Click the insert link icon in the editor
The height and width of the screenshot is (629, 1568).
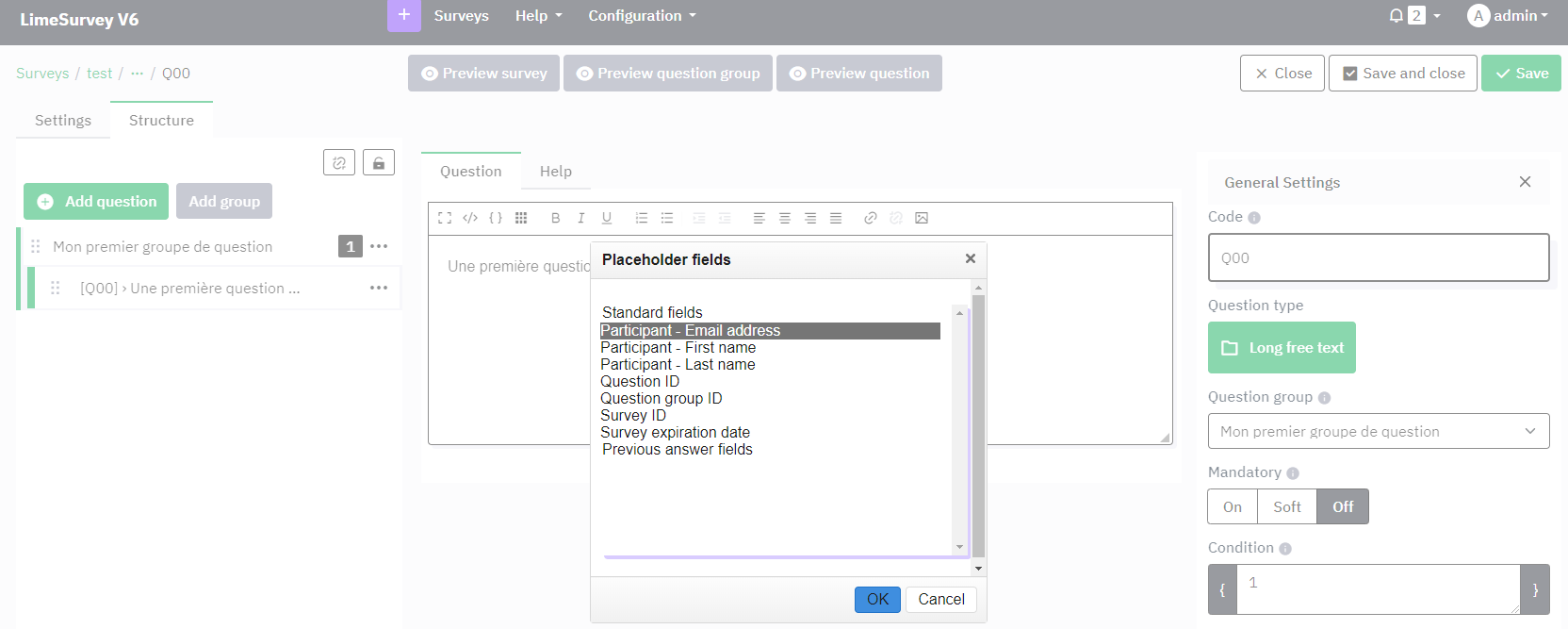(871, 218)
